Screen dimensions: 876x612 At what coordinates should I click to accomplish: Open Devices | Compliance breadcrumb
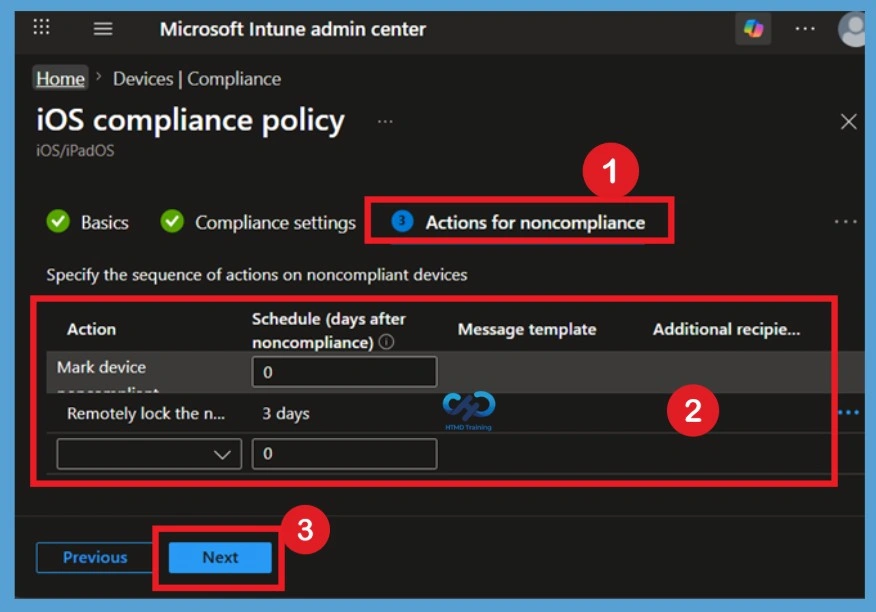point(197,79)
